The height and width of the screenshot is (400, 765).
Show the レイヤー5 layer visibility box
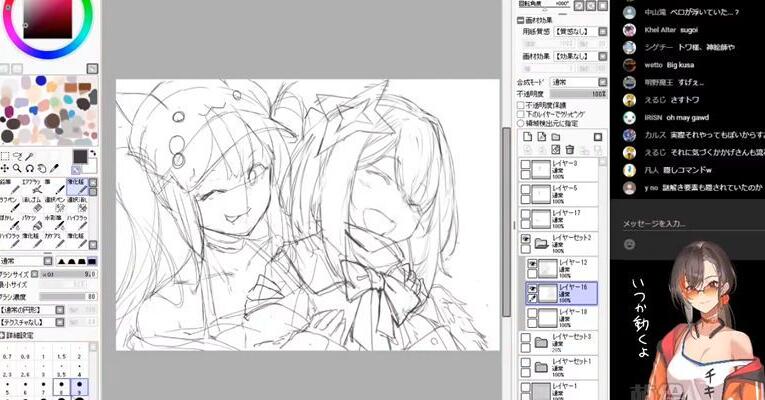[525, 189]
